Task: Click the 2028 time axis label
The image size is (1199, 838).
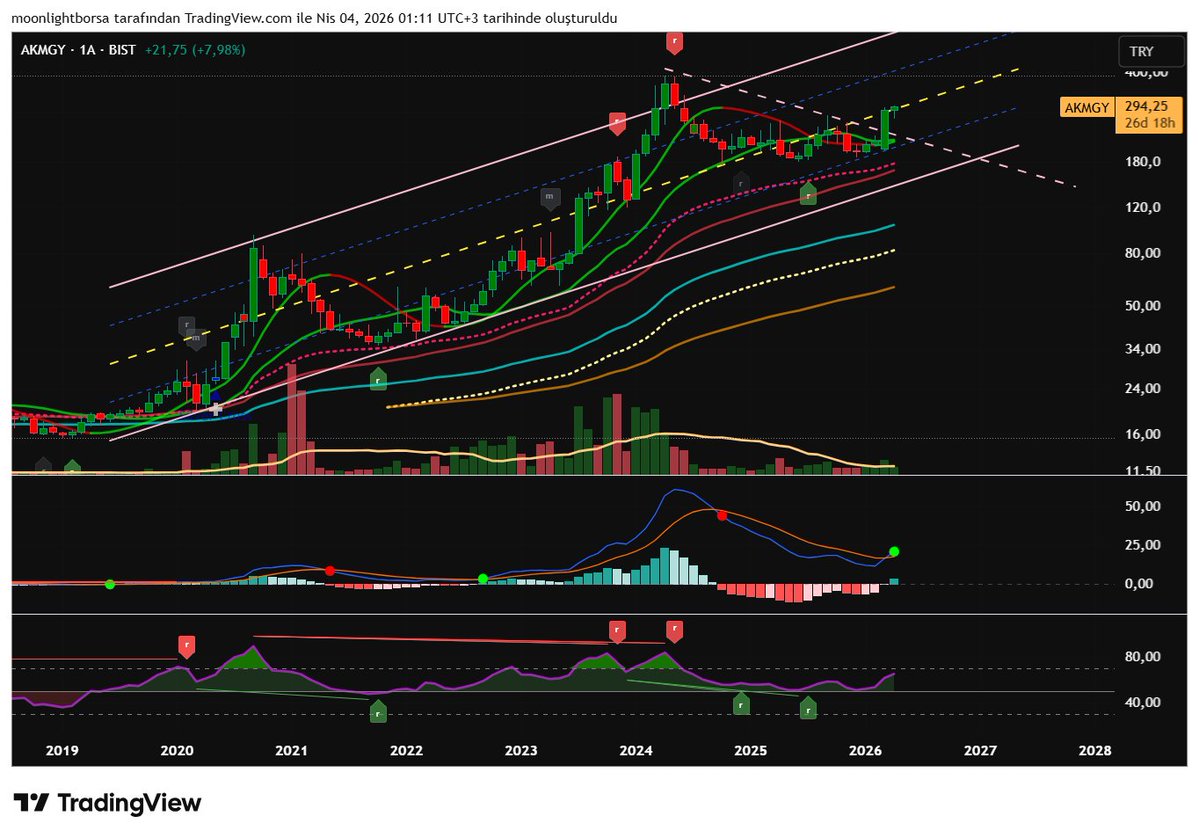Action: 1094,750
